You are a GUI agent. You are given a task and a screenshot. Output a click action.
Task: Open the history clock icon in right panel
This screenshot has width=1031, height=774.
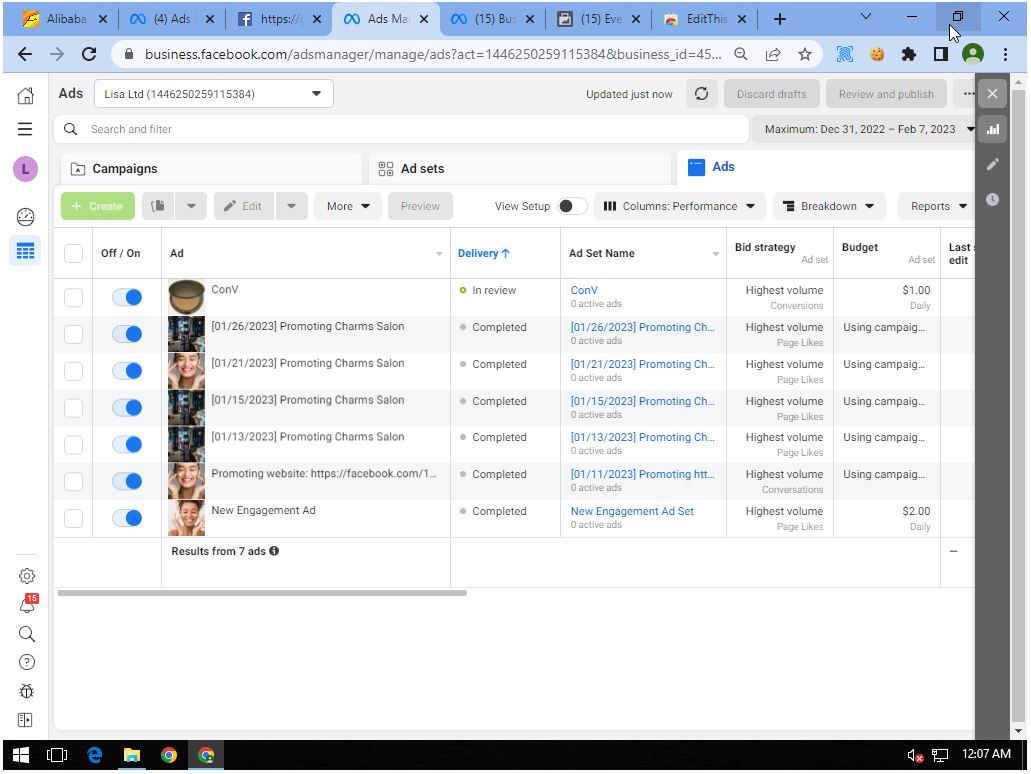pos(993,199)
